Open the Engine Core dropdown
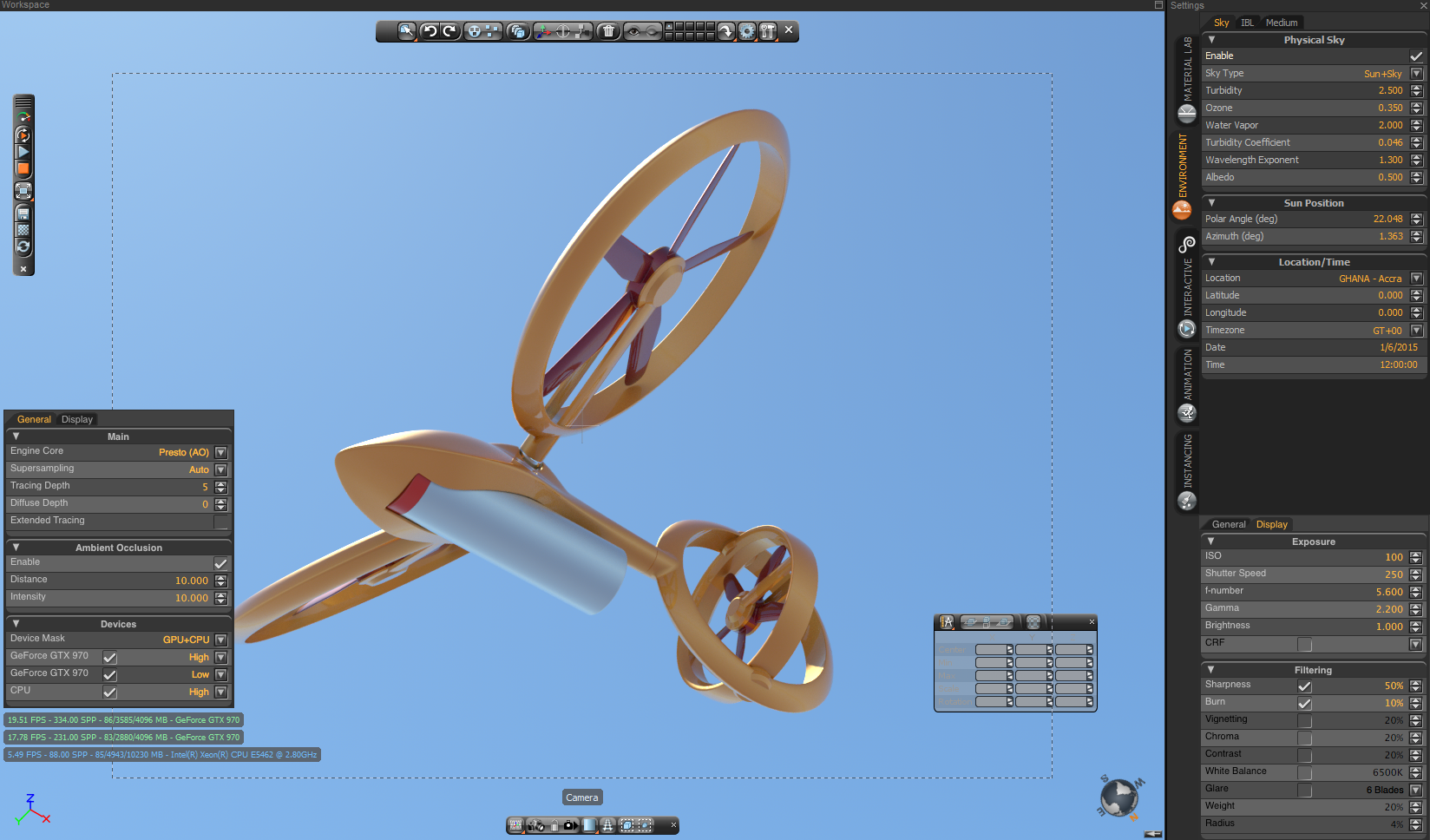The width and height of the screenshot is (1430, 840). [220, 452]
